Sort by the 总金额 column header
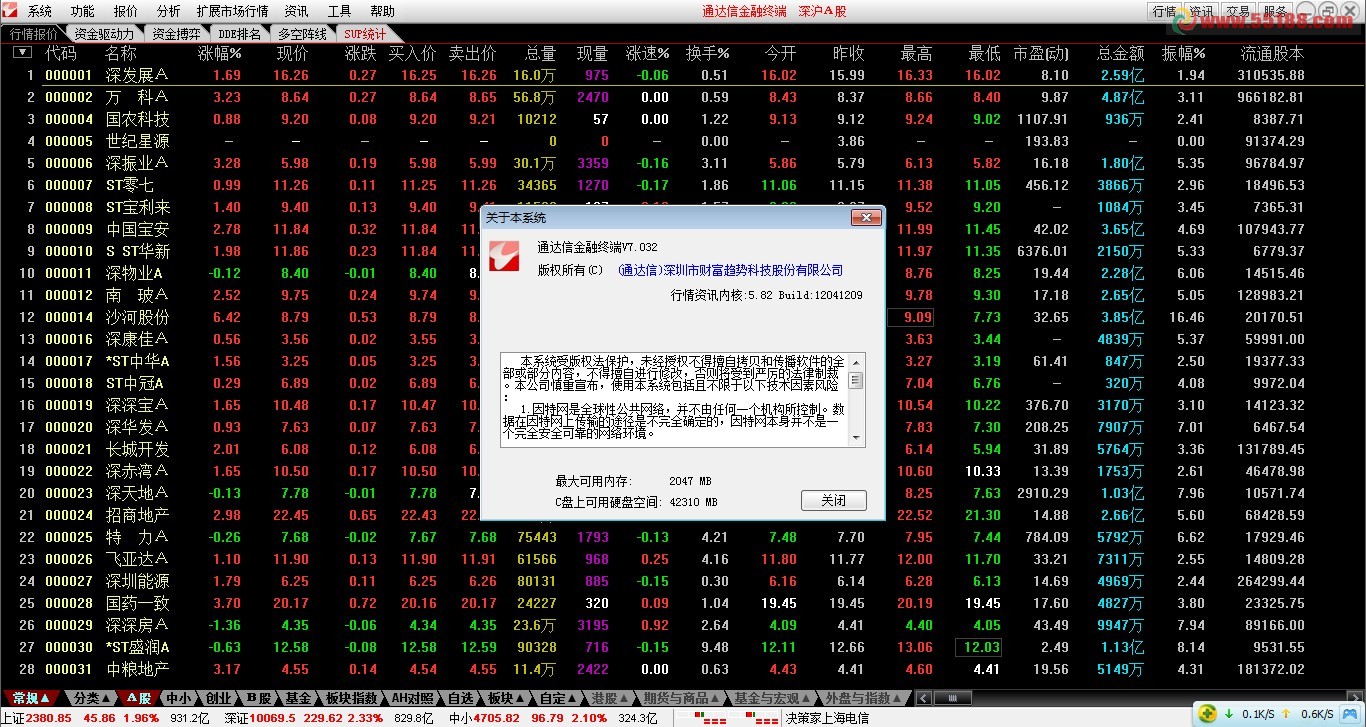 click(x=1121, y=53)
